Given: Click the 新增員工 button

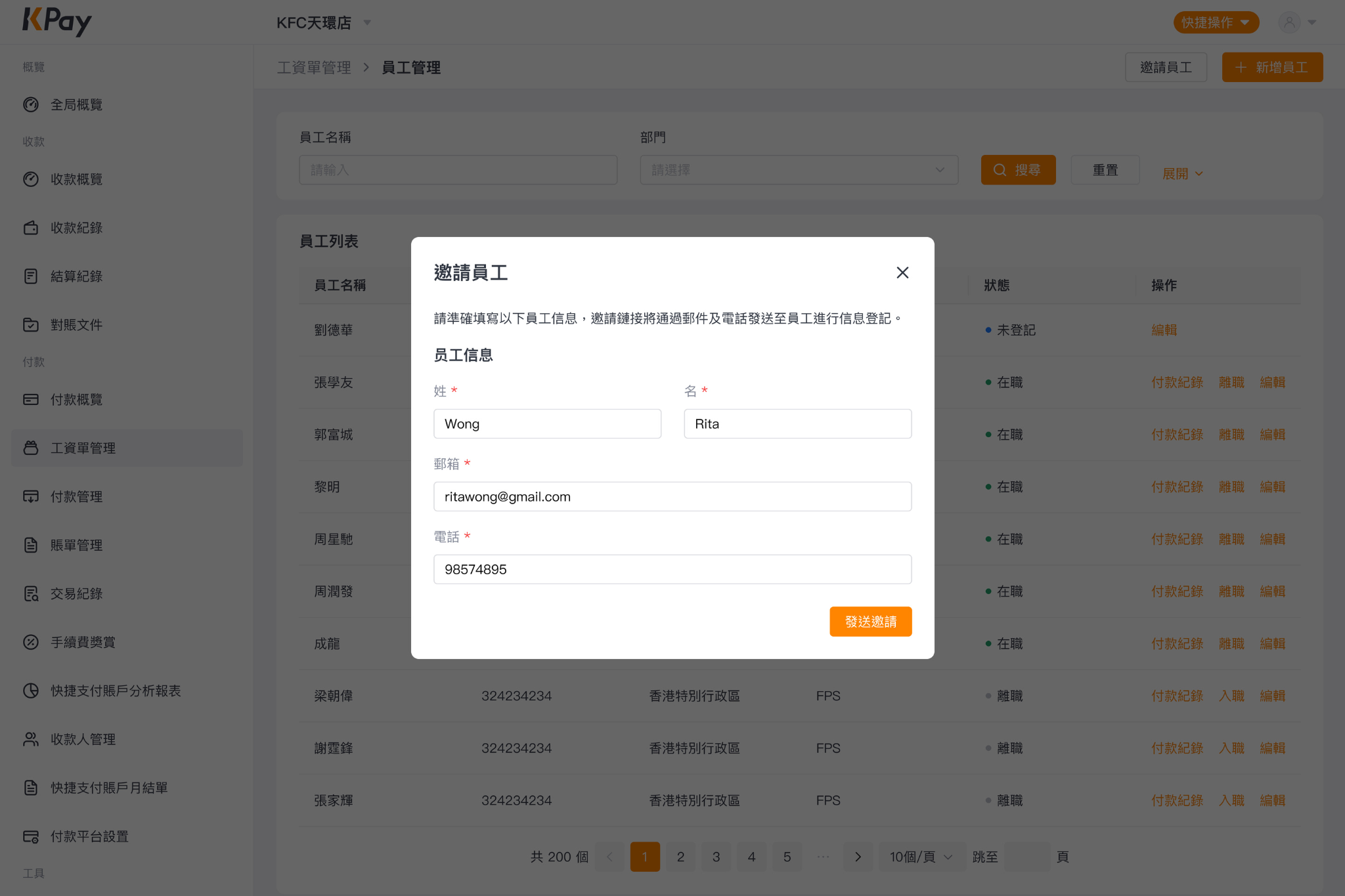Looking at the screenshot, I should (x=1272, y=68).
